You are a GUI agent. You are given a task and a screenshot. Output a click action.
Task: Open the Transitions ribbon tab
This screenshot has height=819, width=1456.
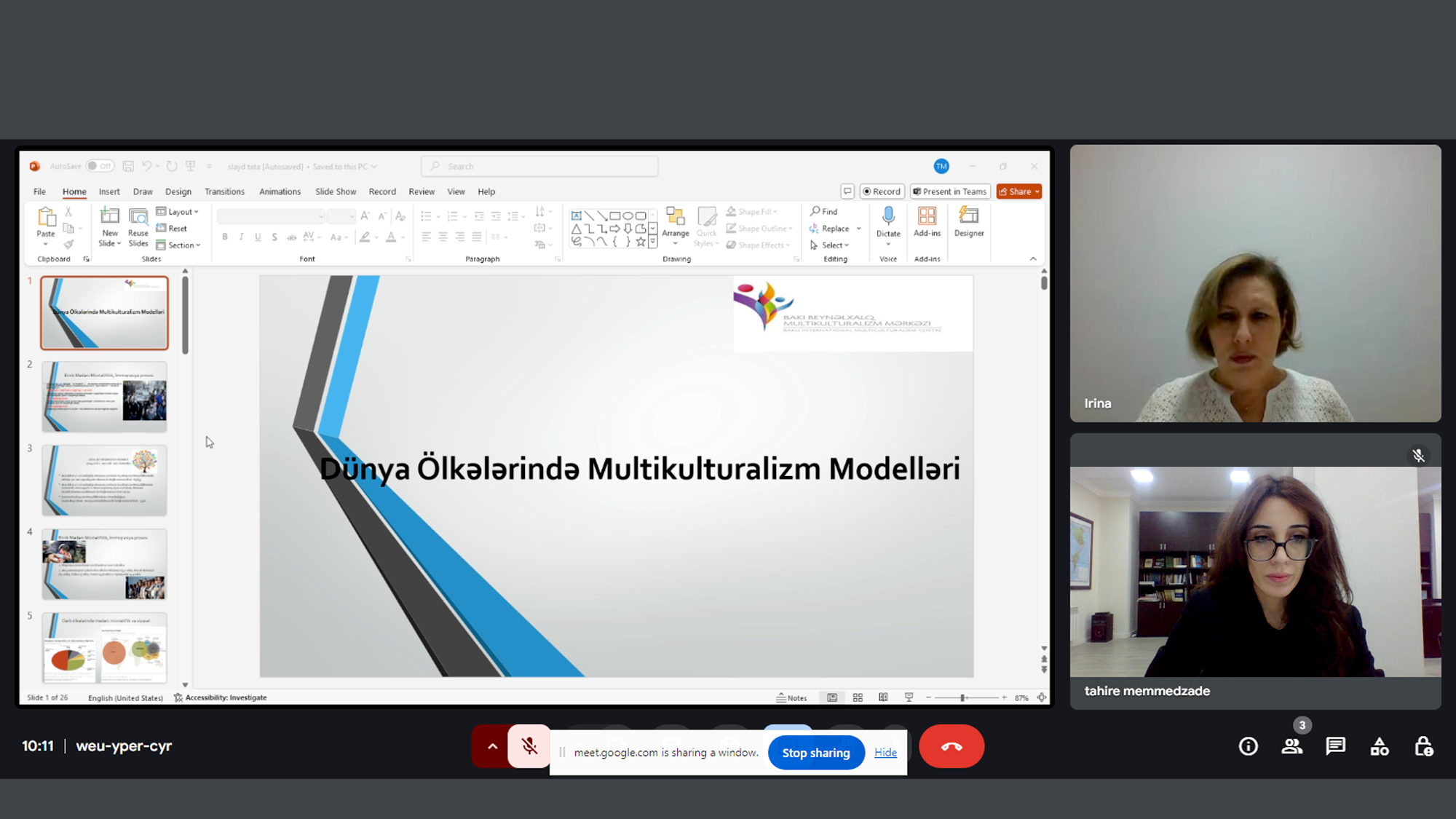224,191
